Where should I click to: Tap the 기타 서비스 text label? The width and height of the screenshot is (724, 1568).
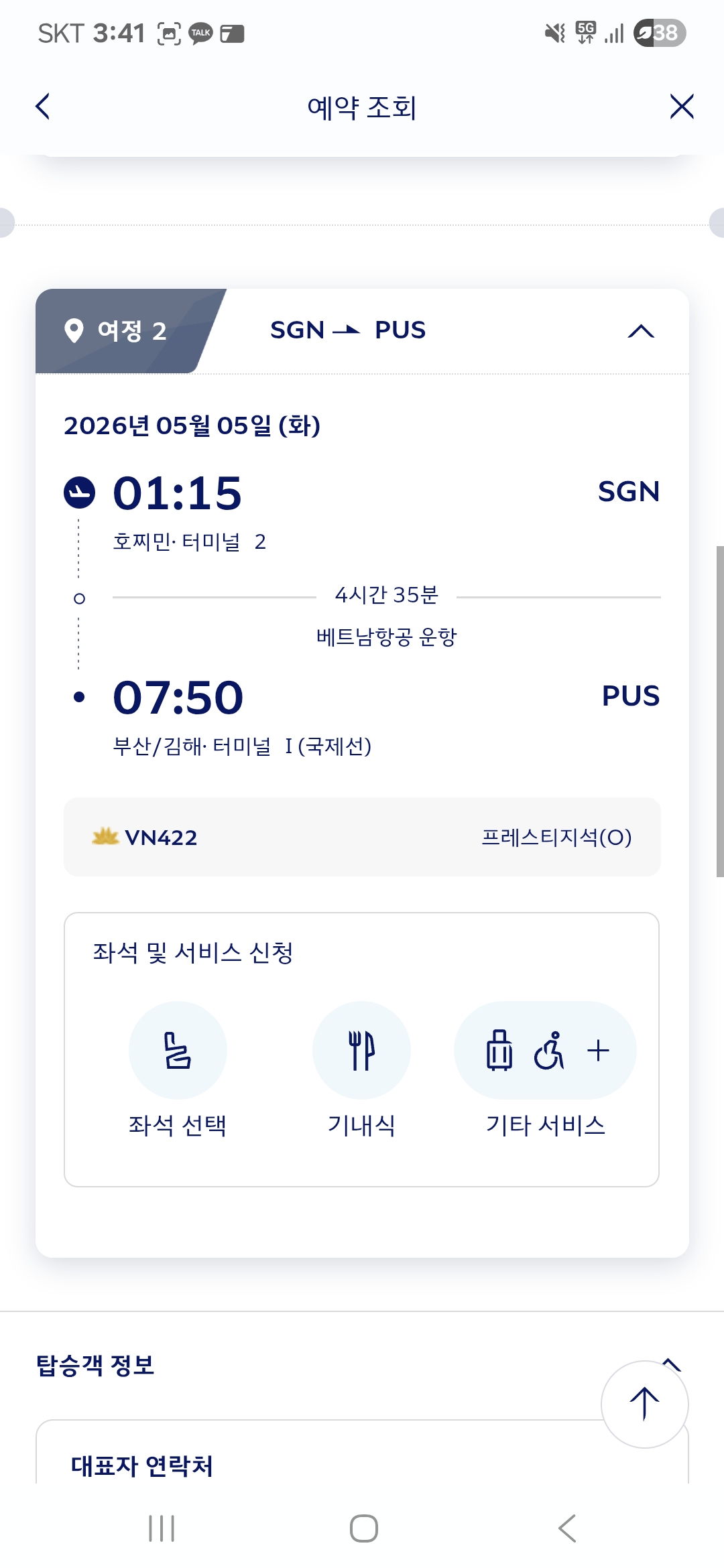[x=545, y=1125]
